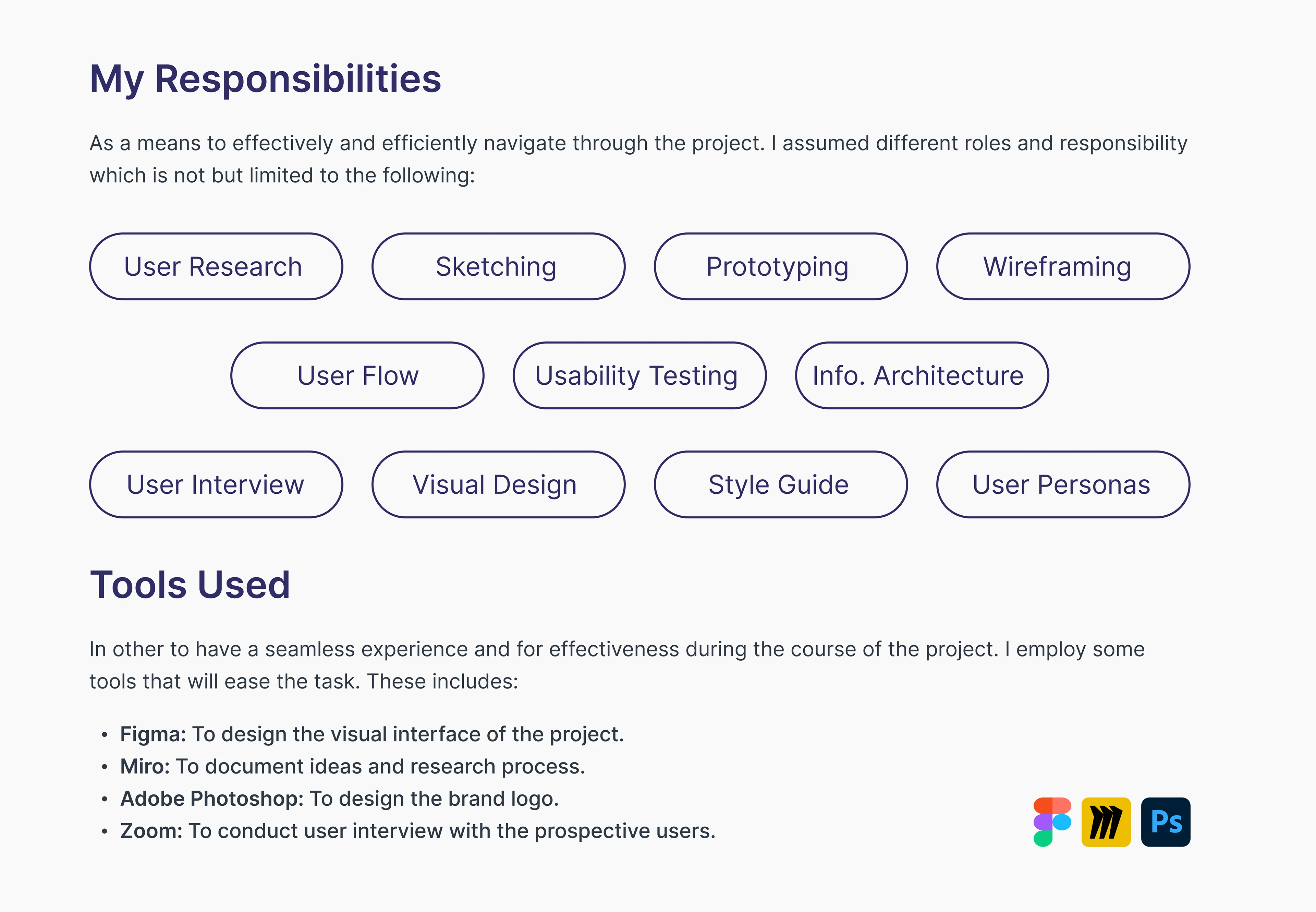This screenshot has height=912, width=1316.
Task: Click the yellow Miro logo icon
Action: 1106,822
